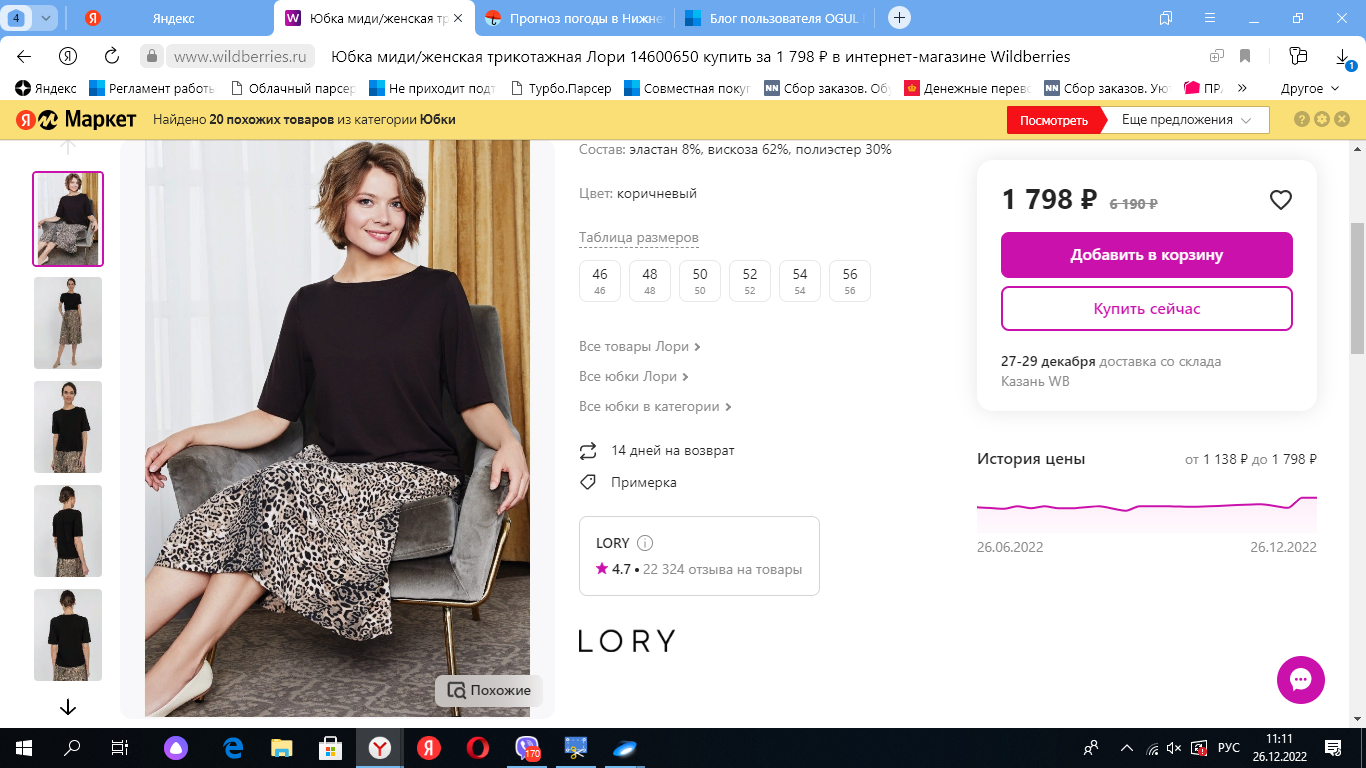
Task: Open the Yandex home button beside address bar
Action: (68, 56)
